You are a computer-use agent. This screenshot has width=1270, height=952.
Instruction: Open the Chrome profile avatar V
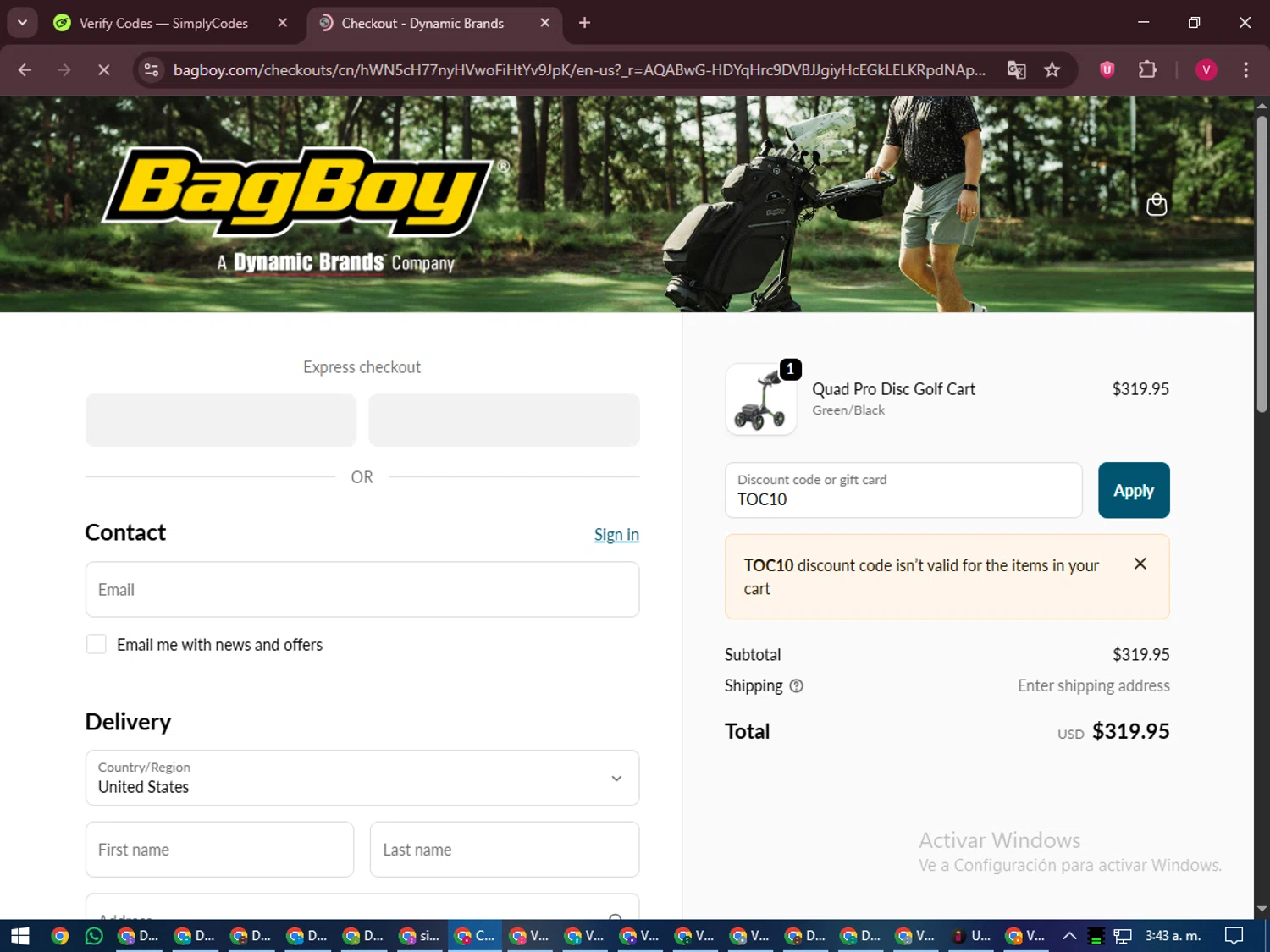(x=1206, y=69)
